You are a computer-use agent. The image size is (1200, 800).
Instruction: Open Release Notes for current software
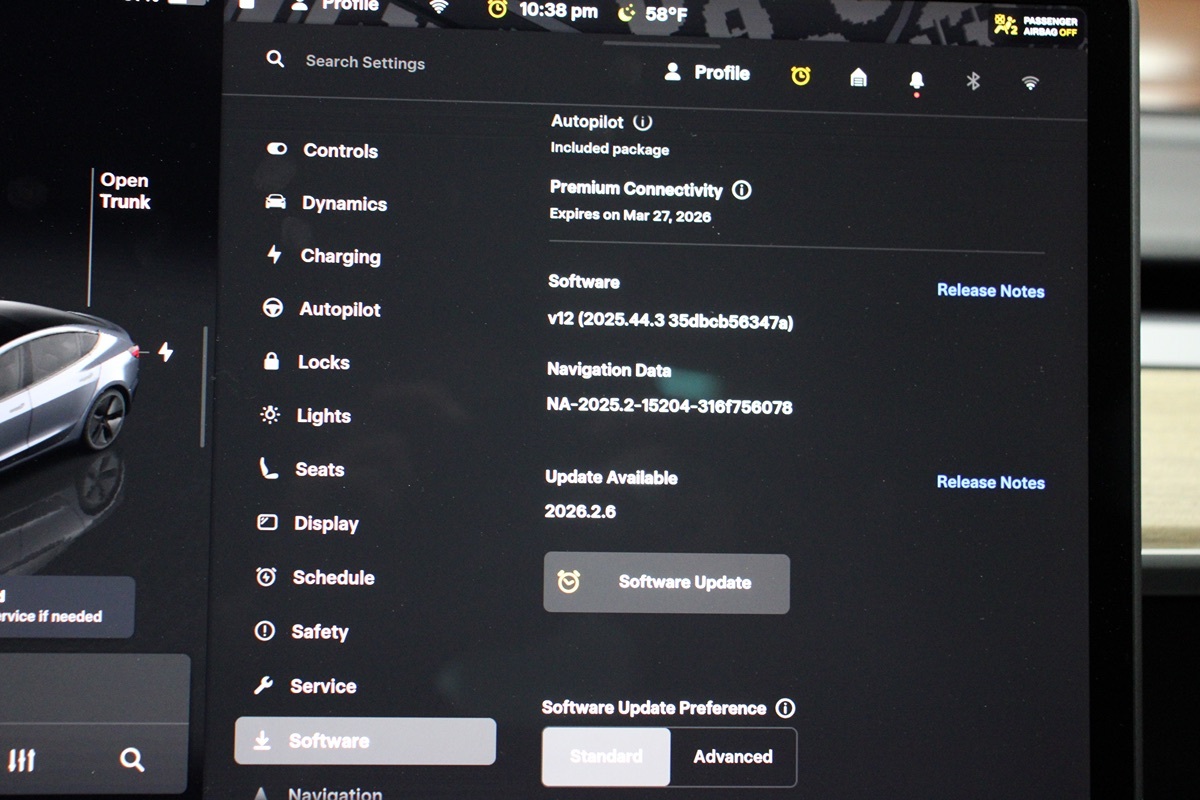pos(990,291)
